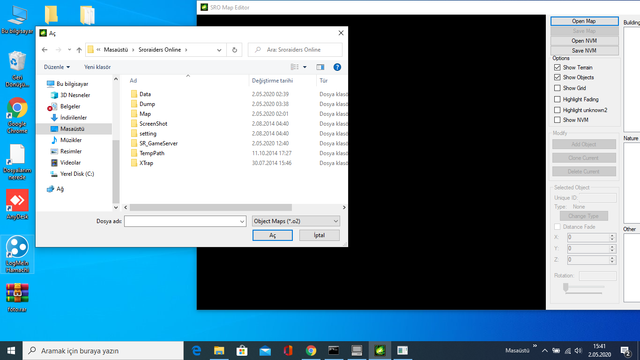Expand the Masaüstü toolbar chevron on taskbar
Image resolution: width=640 pixels, height=360 pixels.
[535, 346]
